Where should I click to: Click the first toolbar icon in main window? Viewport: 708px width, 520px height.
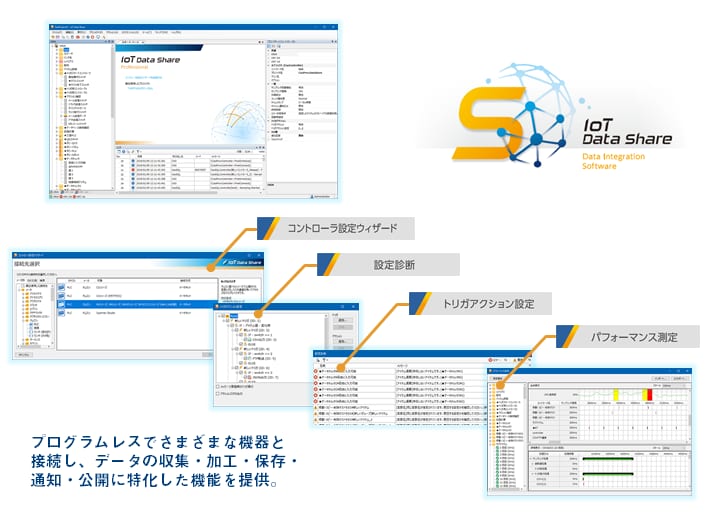[x=53, y=37]
